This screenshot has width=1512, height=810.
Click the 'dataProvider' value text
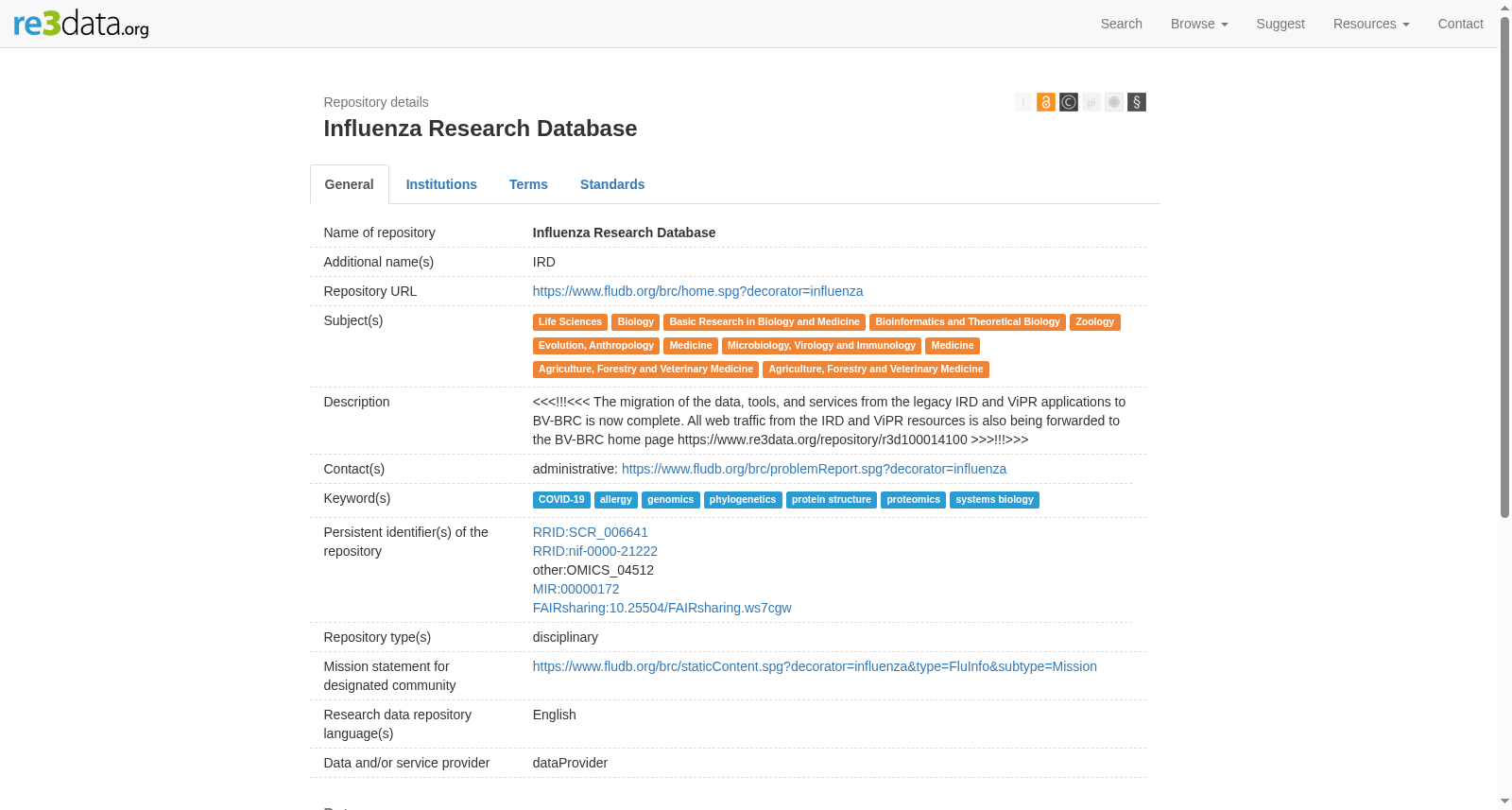click(x=570, y=763)
